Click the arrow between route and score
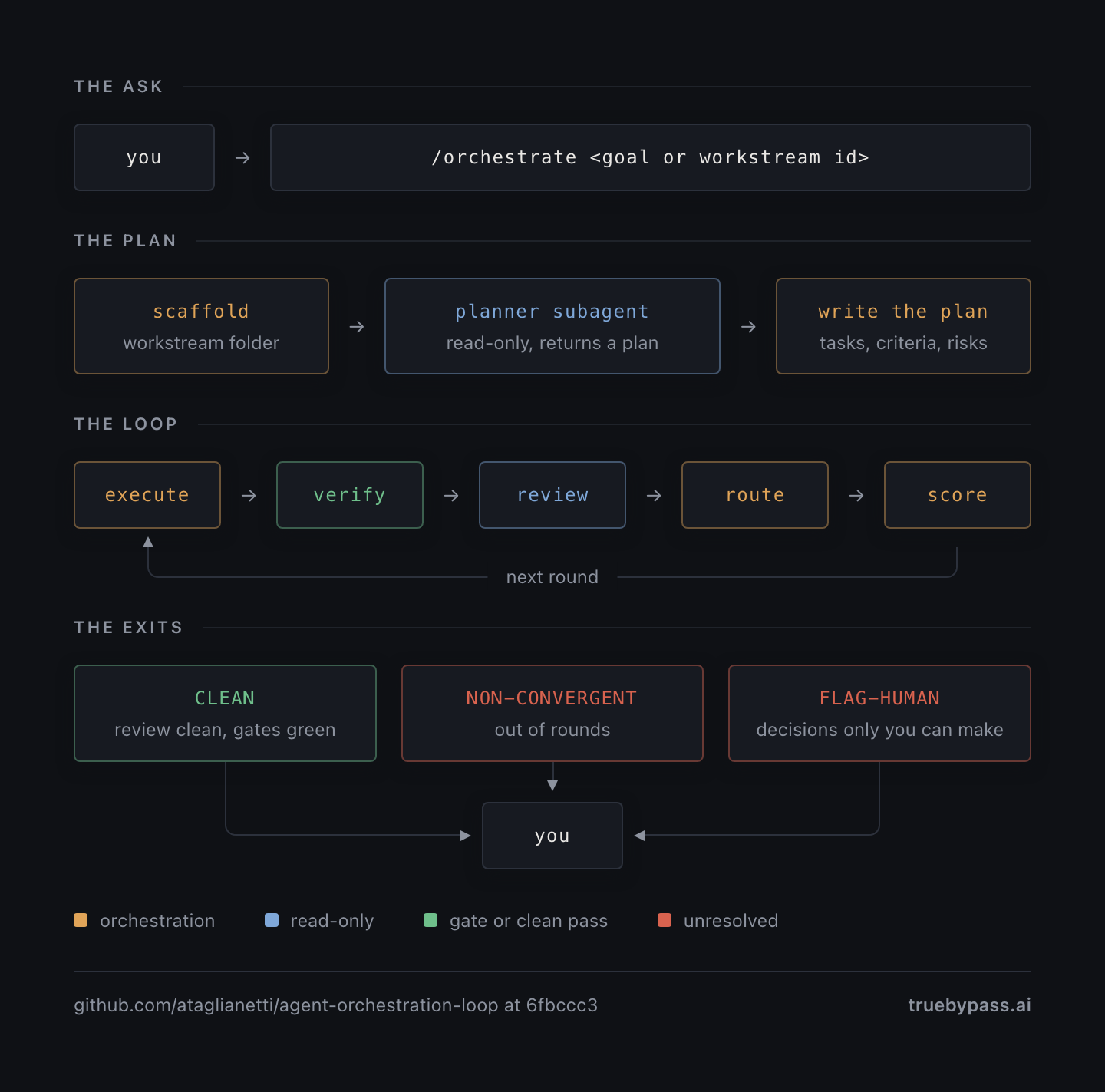 (856, 496)
